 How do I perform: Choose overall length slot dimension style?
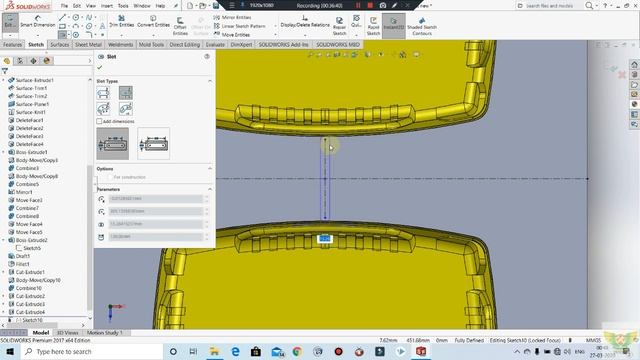(x=153, y=144)
